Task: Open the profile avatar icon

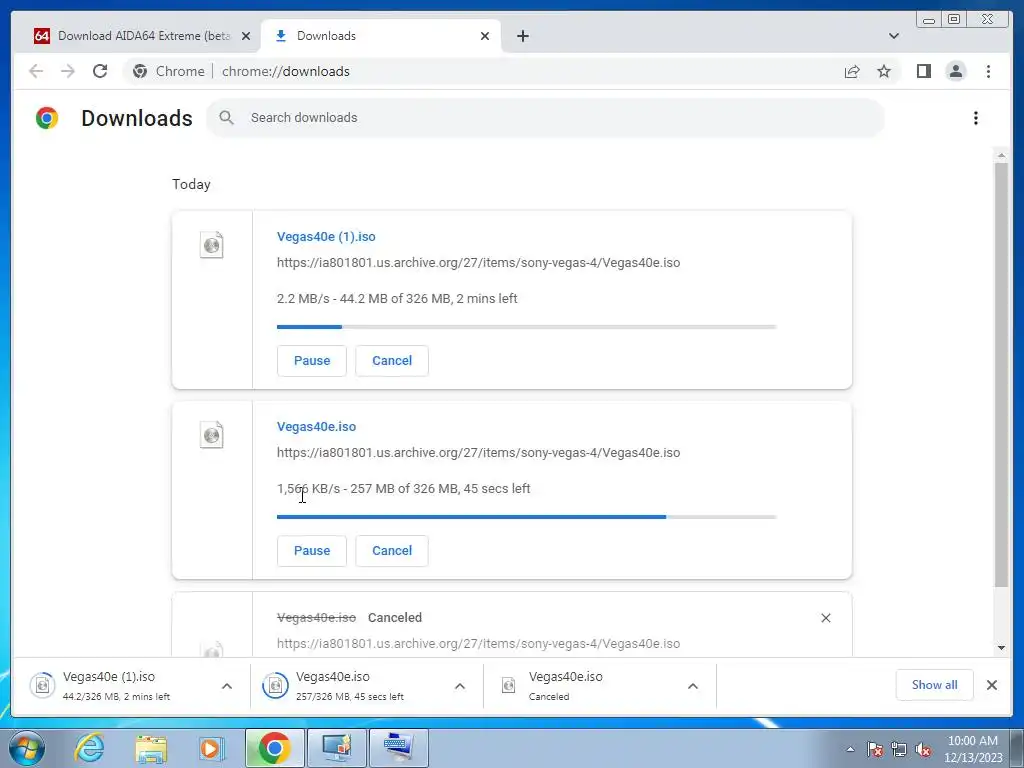Action: click(955, 71)
